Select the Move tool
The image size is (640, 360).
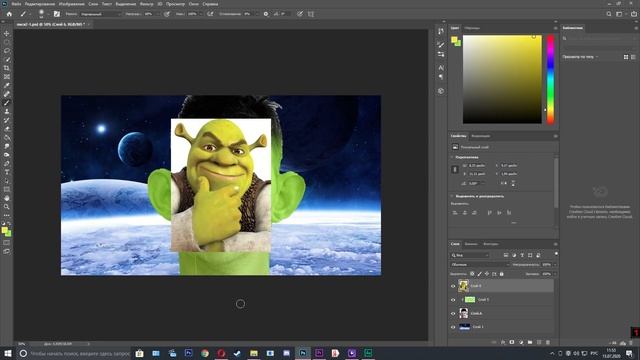point(7,33)
